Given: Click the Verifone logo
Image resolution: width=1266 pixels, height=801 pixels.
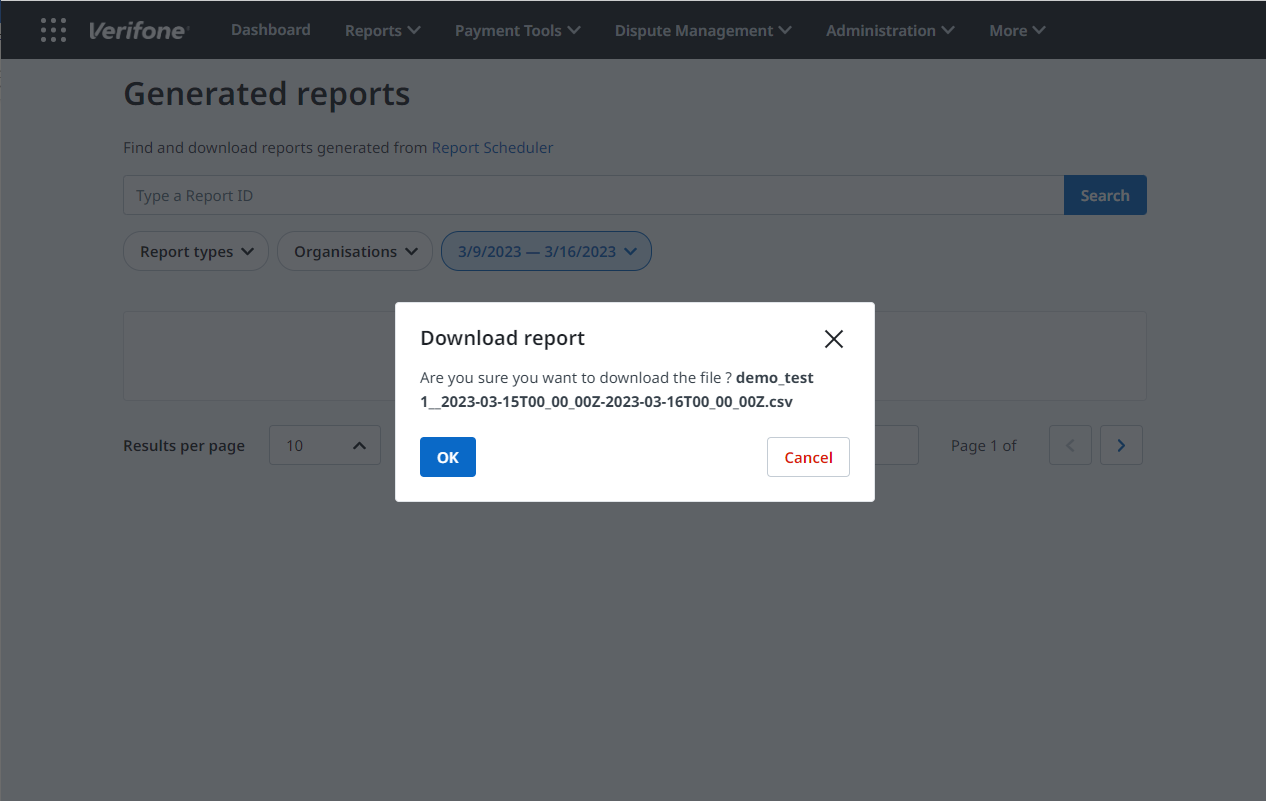Looking at the screenshot, I should pyautogui.click(x=138, y=30).
